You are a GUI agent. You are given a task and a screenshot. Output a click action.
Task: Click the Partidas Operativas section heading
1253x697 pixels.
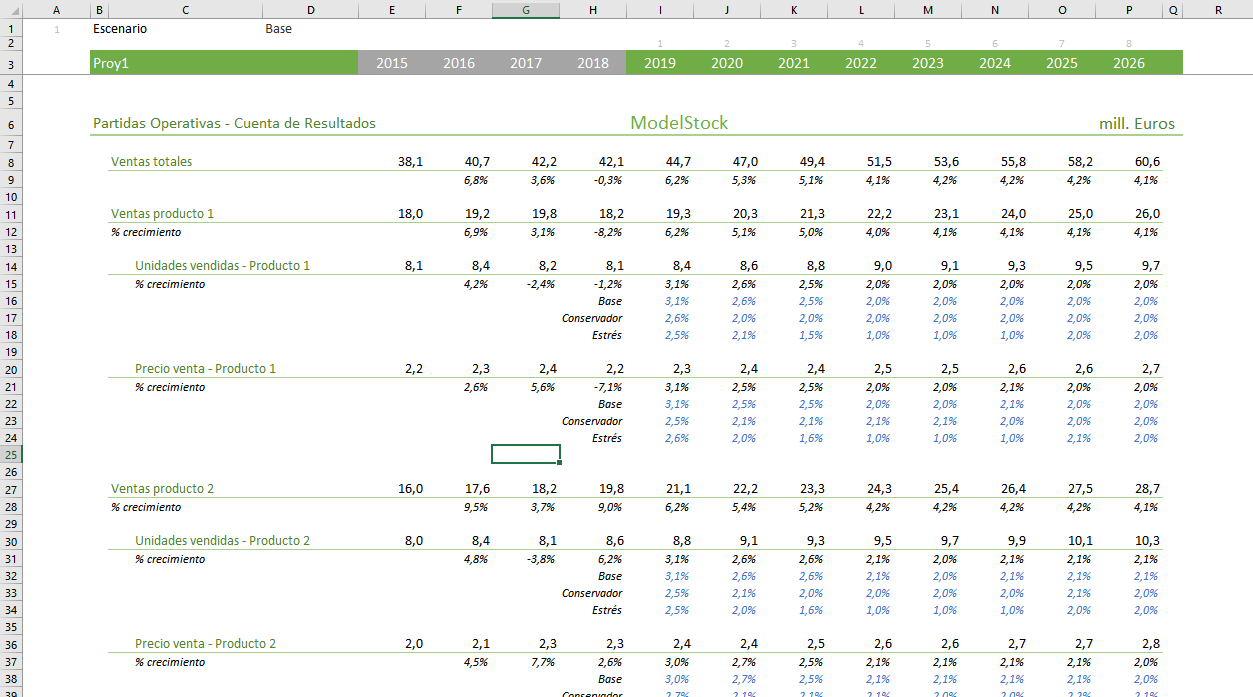pos(234,123)
